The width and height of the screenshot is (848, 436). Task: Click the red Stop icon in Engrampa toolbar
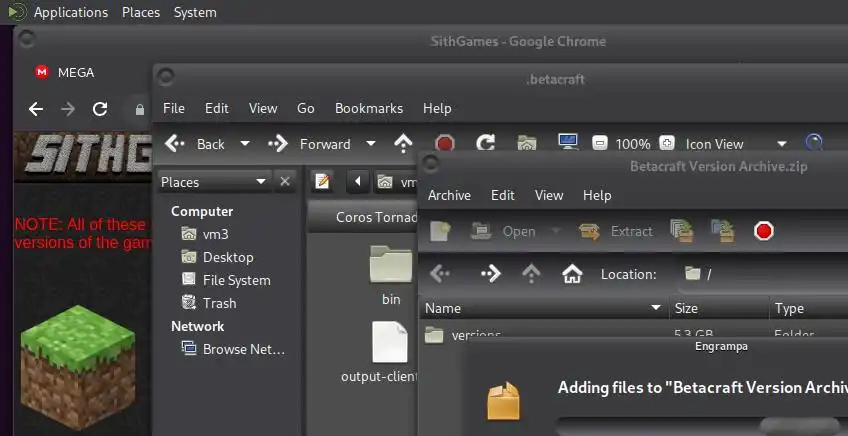click(x=764, y=232)
